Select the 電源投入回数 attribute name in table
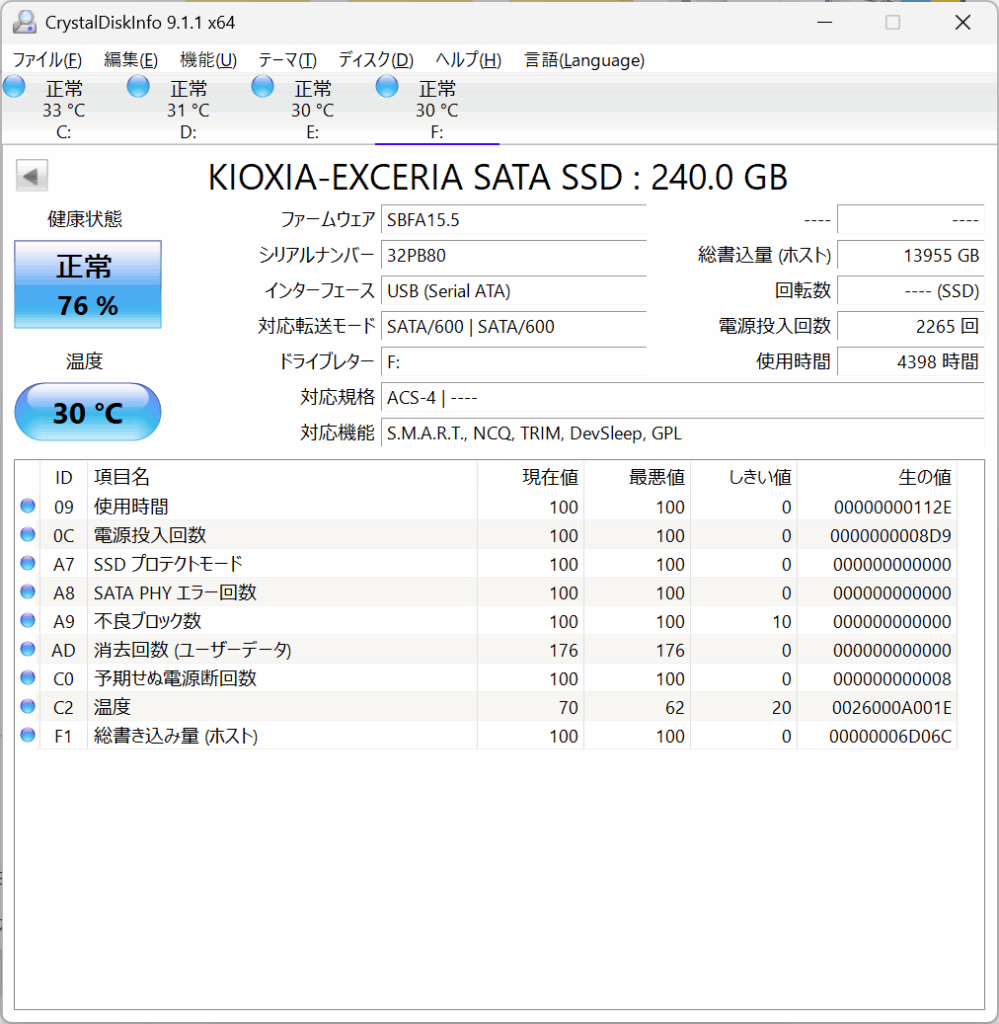Image resolution: width=999 pixels, height=1024 pixels. tap(150, 536)
